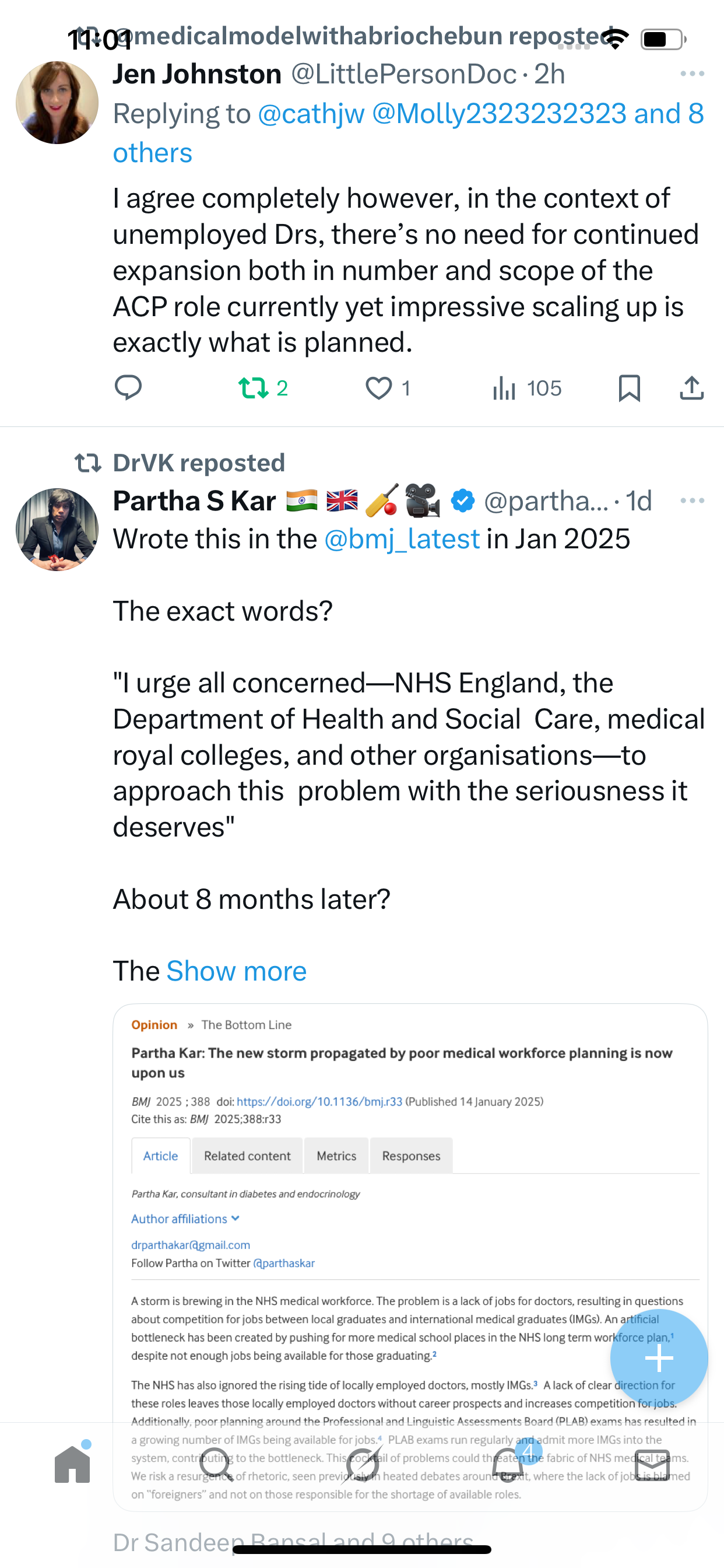Open Jen Johnston's profile picture
Screen dimensions: 724x1568
point(57,103)
